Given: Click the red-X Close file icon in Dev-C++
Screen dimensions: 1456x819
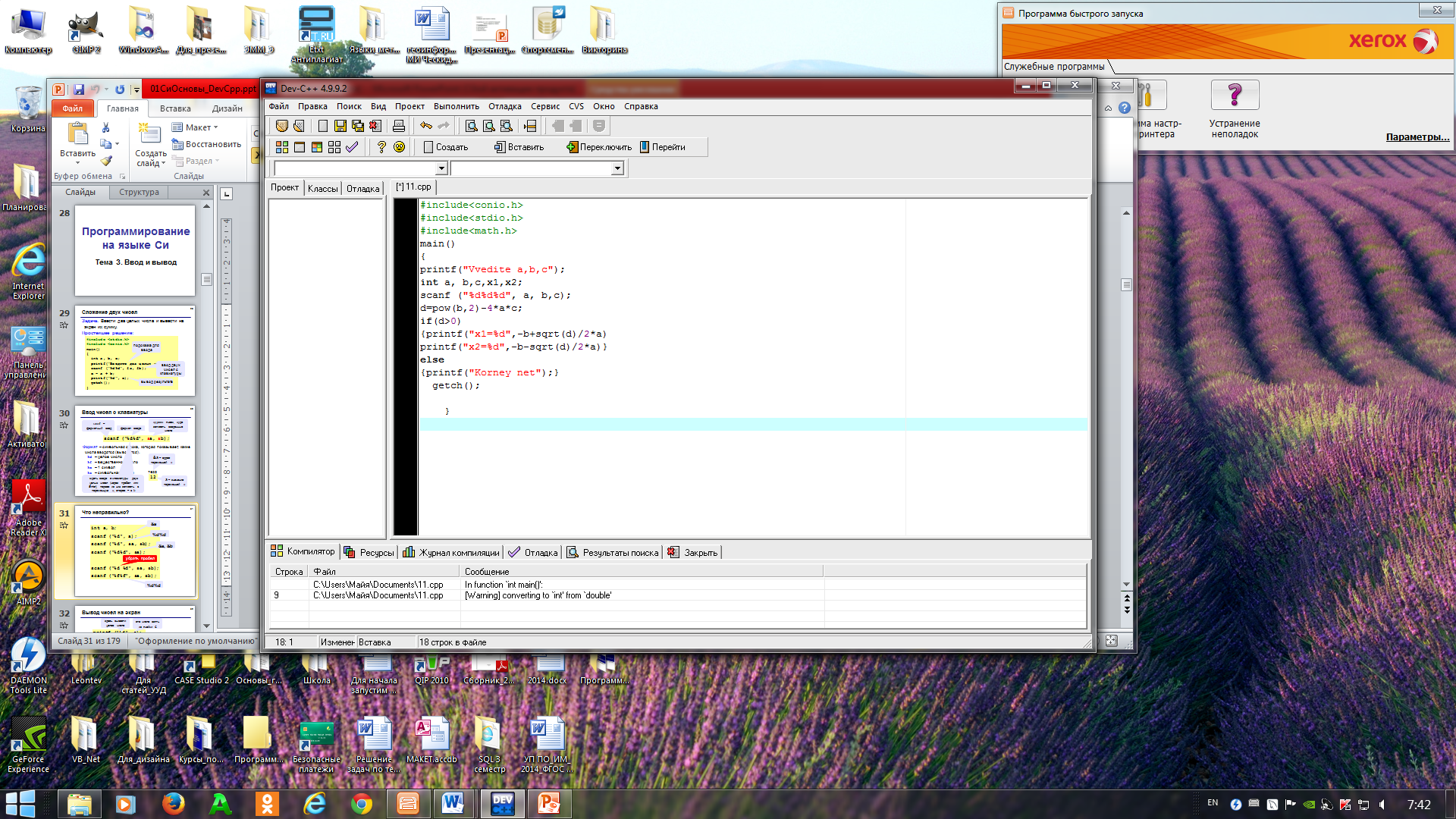Looking at the screenshot, I should (375, 126).
